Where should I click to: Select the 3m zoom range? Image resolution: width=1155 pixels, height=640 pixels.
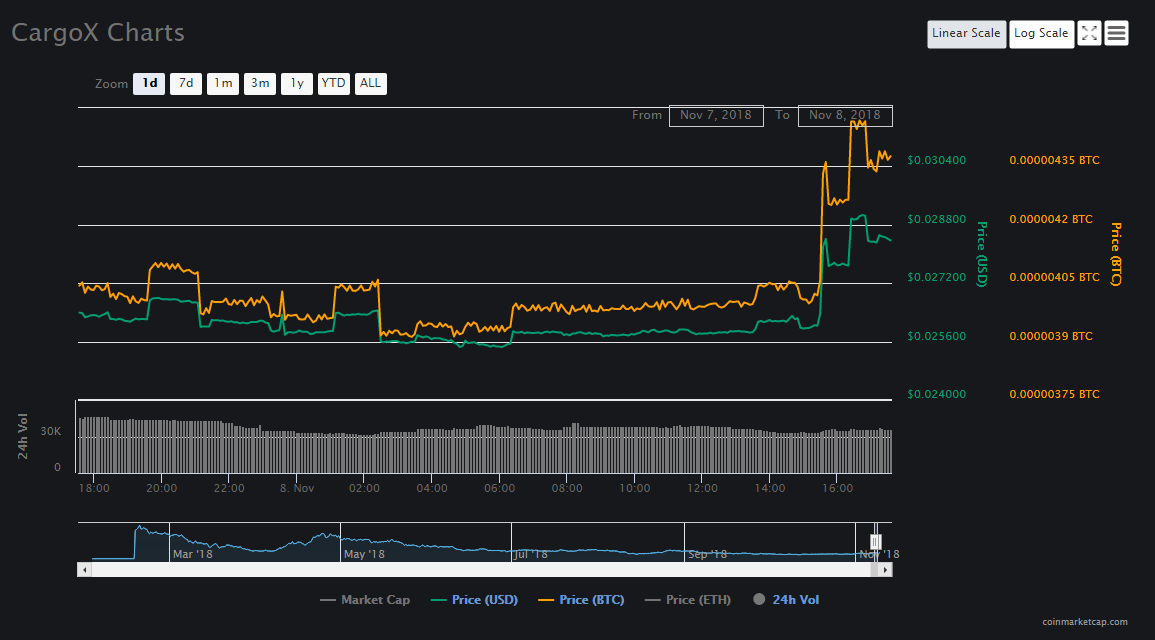[x=260, y=84]
